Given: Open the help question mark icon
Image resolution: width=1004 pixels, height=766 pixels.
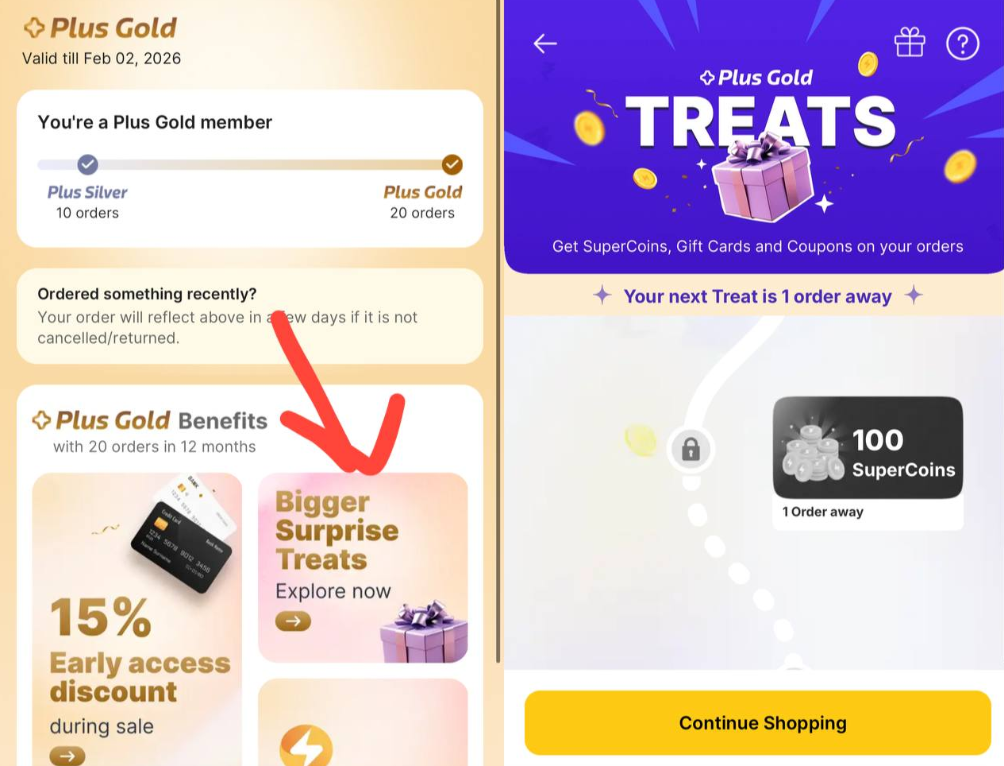Looking at the screenshot, I should coord(962,44).
